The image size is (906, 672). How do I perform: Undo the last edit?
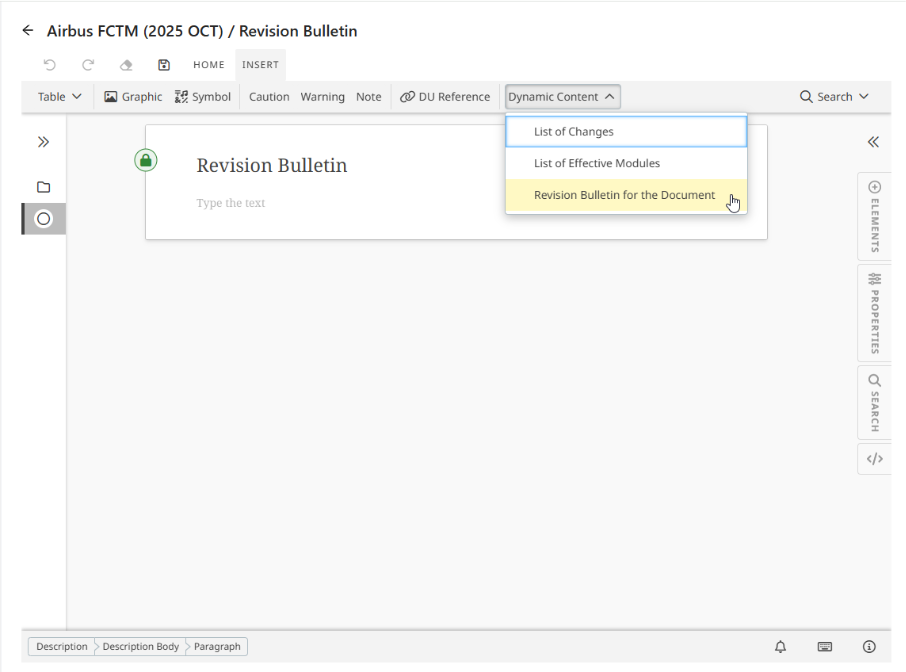click(x=50, y=65)
